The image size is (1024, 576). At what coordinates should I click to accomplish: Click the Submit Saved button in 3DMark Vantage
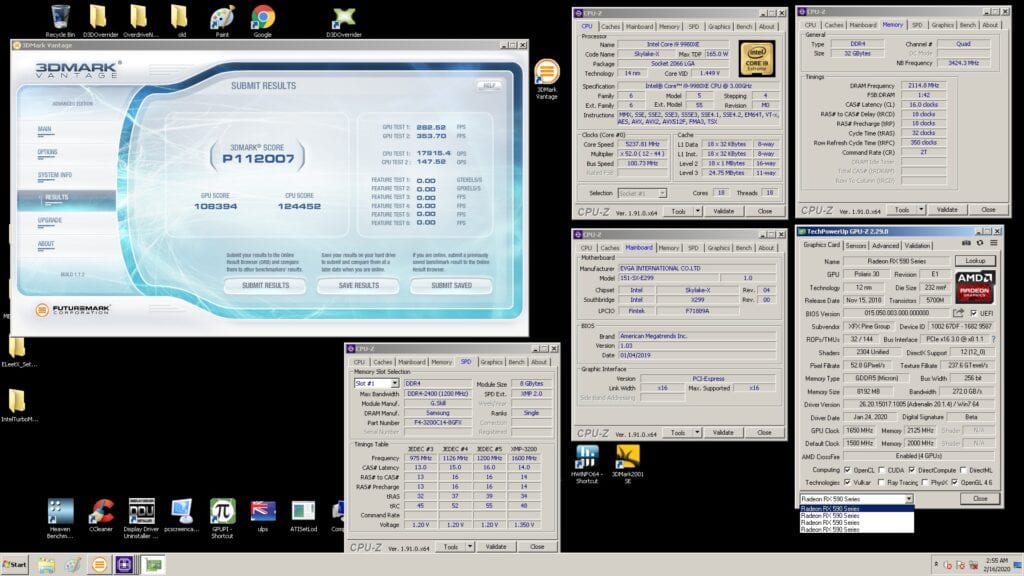[x=451, y=285]
